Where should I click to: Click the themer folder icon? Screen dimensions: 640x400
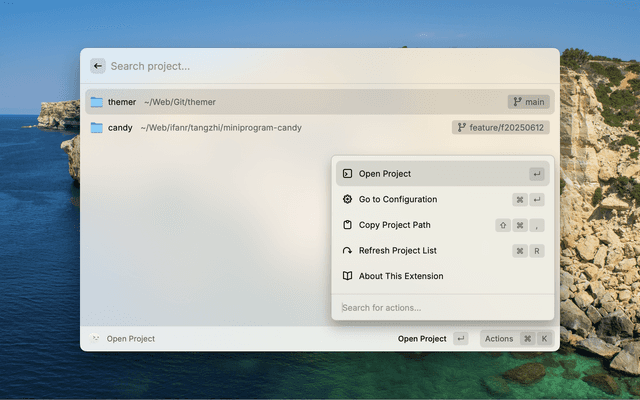coord(97,102)
